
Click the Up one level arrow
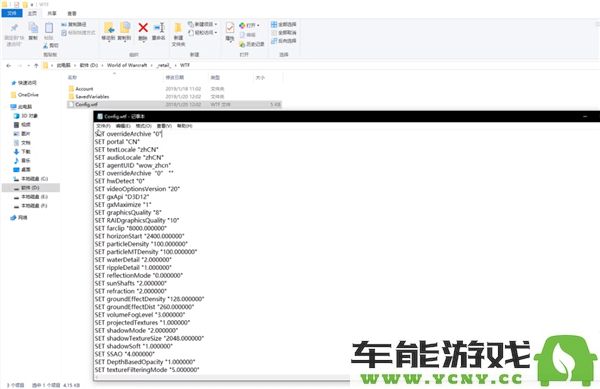point(36,65)
